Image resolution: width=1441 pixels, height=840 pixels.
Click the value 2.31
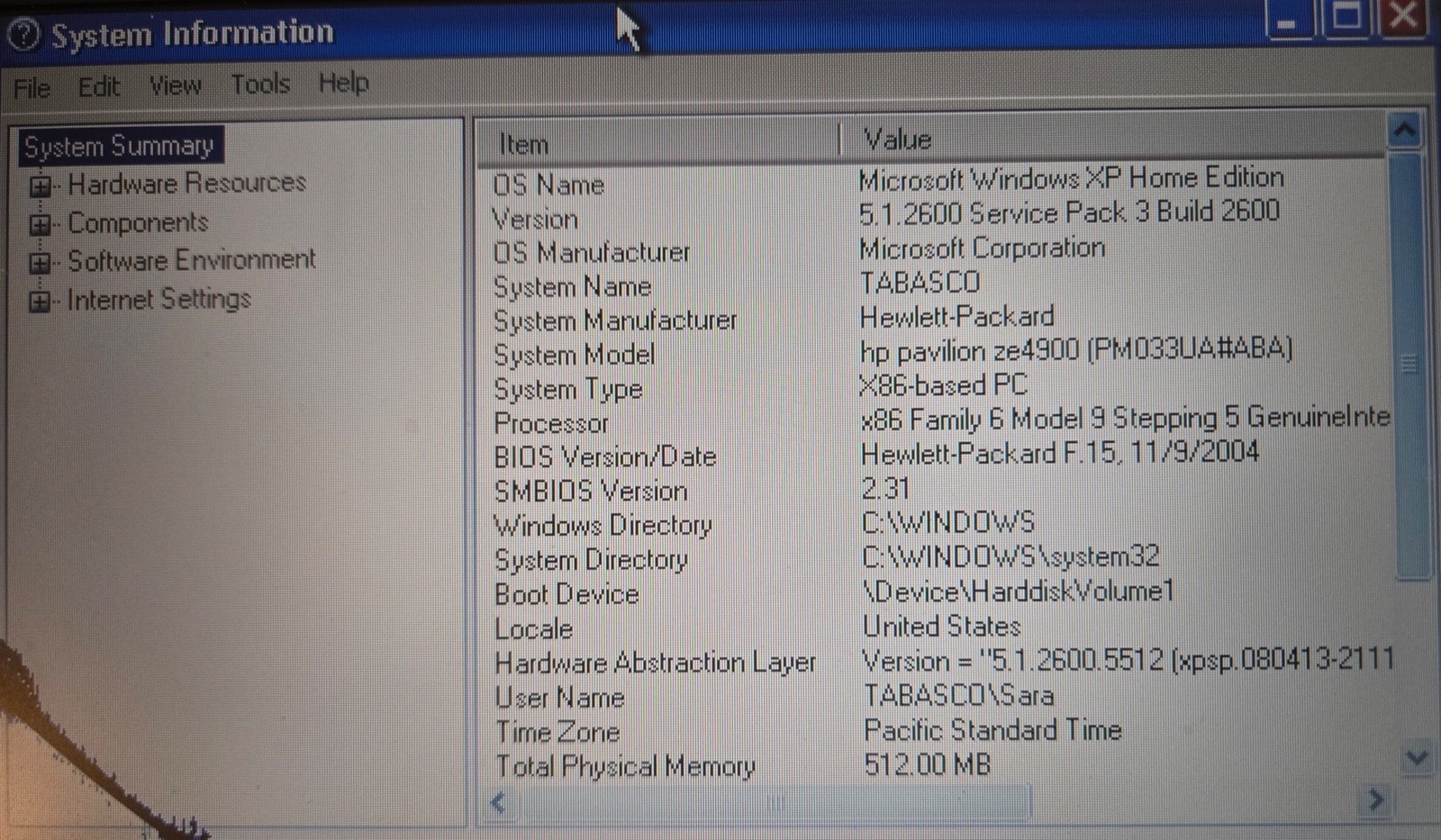[885, 488]
